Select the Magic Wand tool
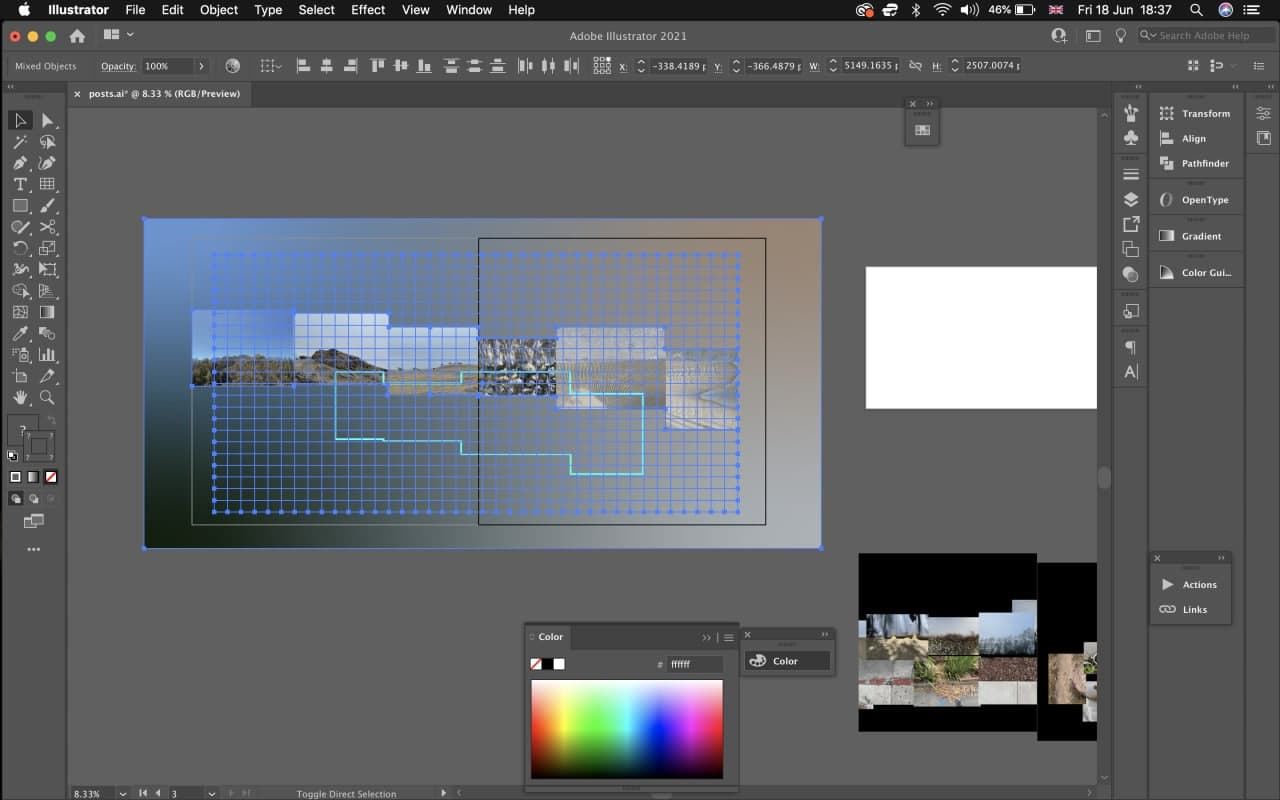Viewport: 1280px width, 800px height. pos(20,142)
